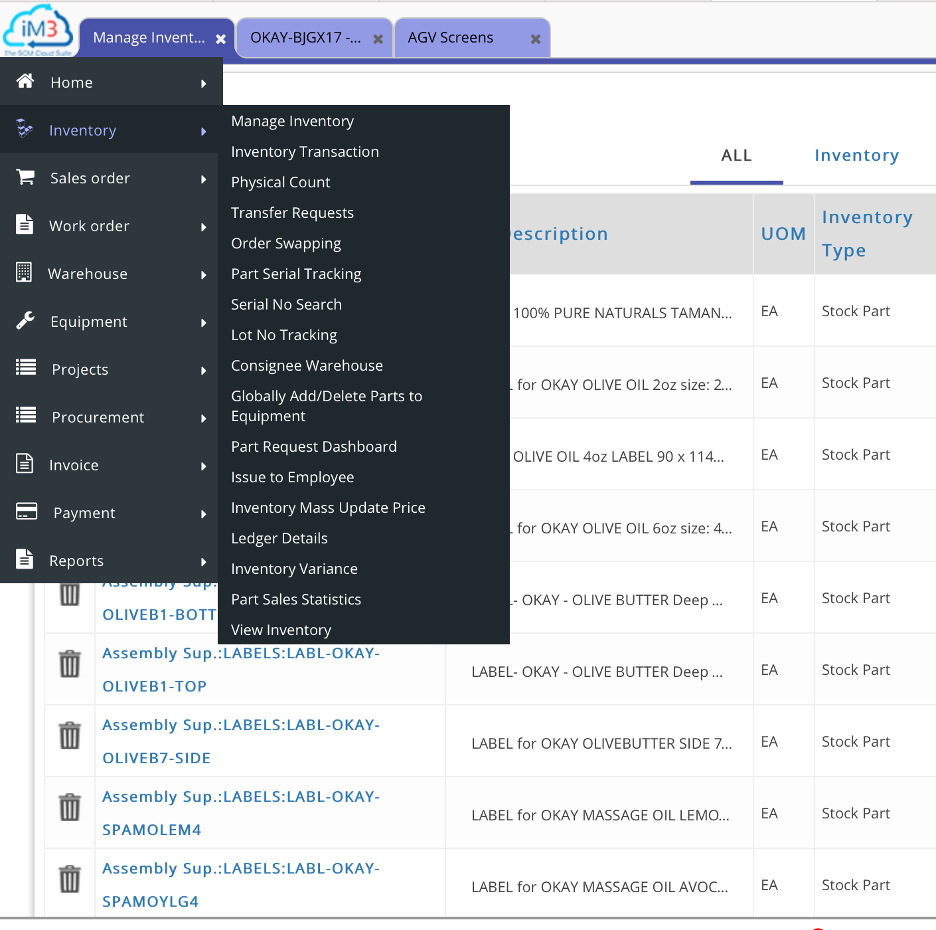Open Globally Add/Delete Parts to Equipment
The height and width of the screenshot is (930, 936).
point(327,406)
